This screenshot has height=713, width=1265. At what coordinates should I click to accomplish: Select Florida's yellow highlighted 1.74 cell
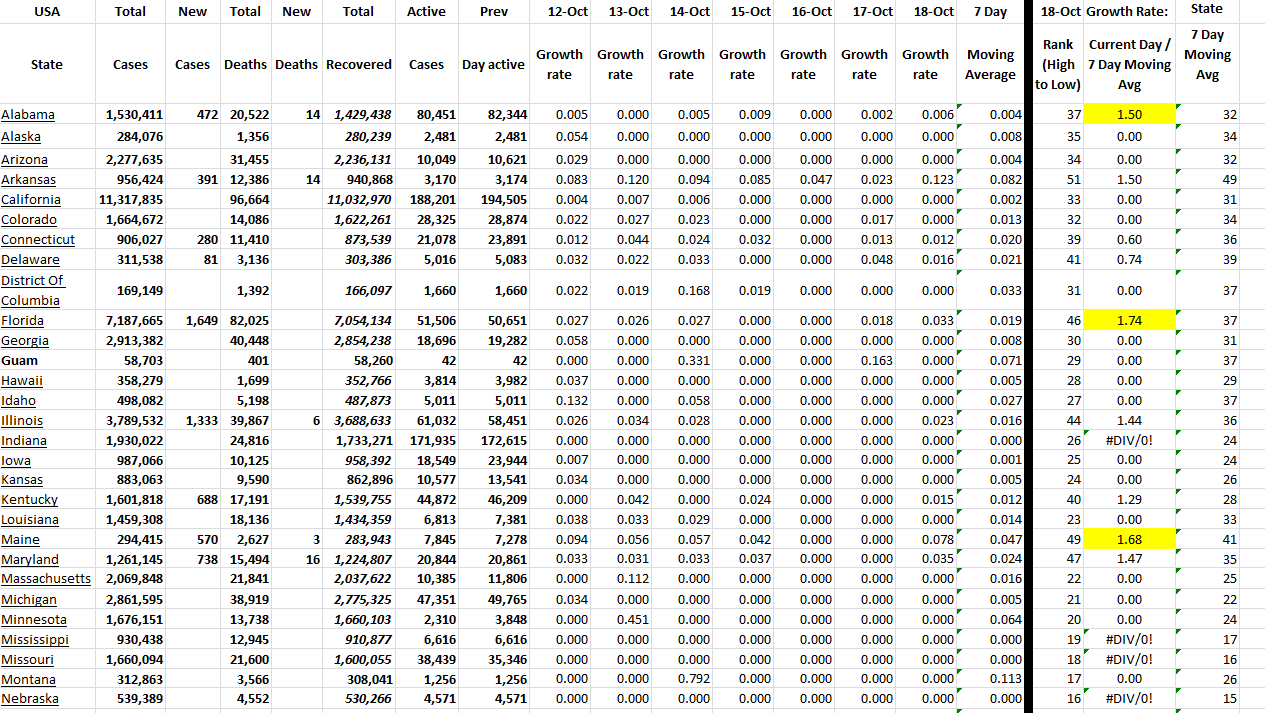pyautogui.click(x=1130, y=320)
